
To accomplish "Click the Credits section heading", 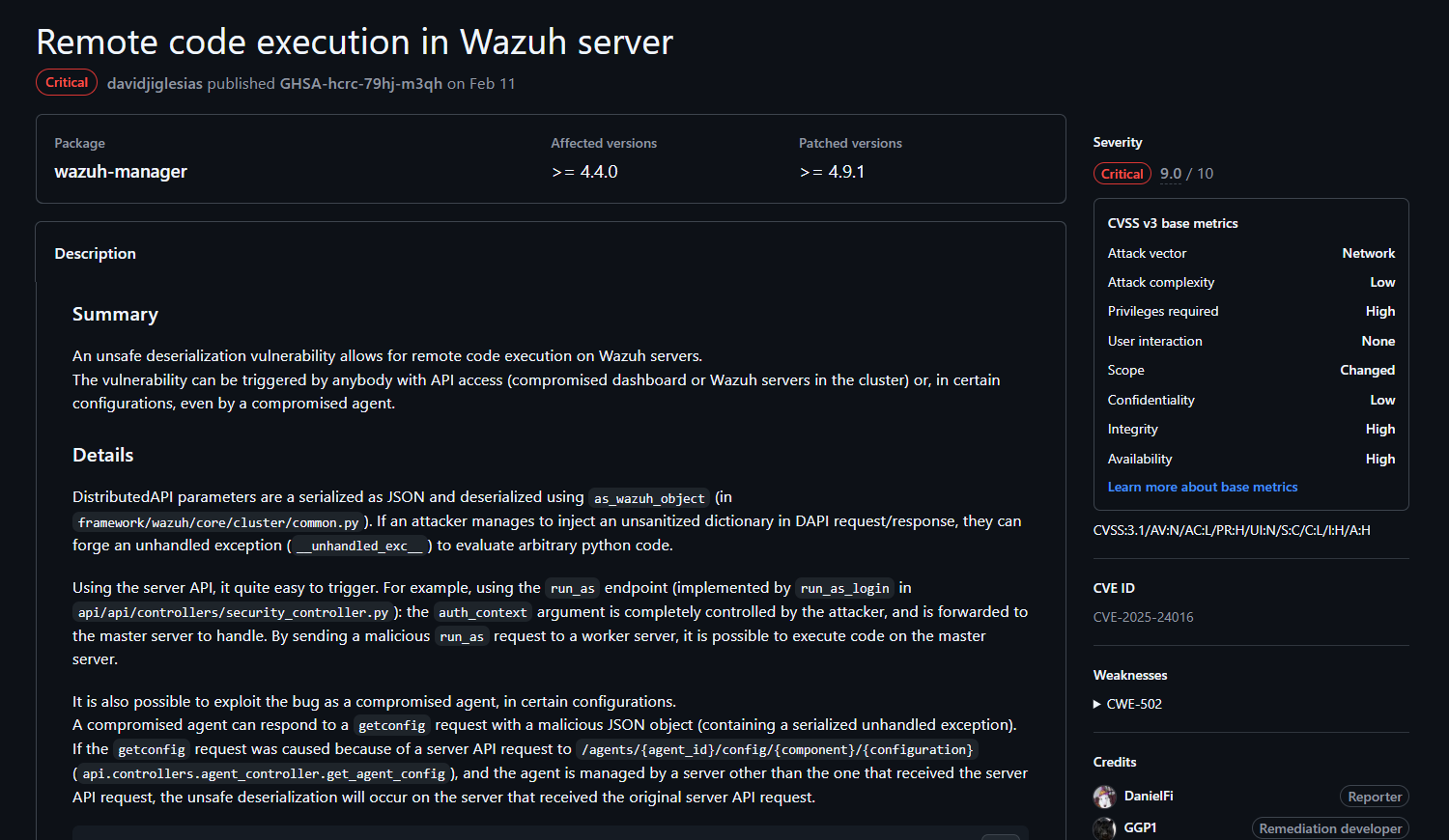I will click(x=1114, y=762).
